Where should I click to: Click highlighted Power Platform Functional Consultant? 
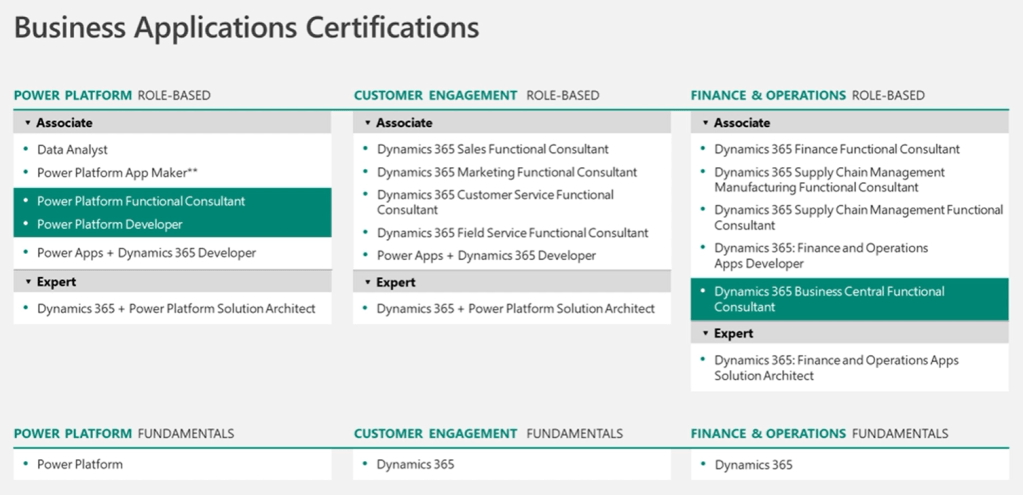(x=141, y=201)
